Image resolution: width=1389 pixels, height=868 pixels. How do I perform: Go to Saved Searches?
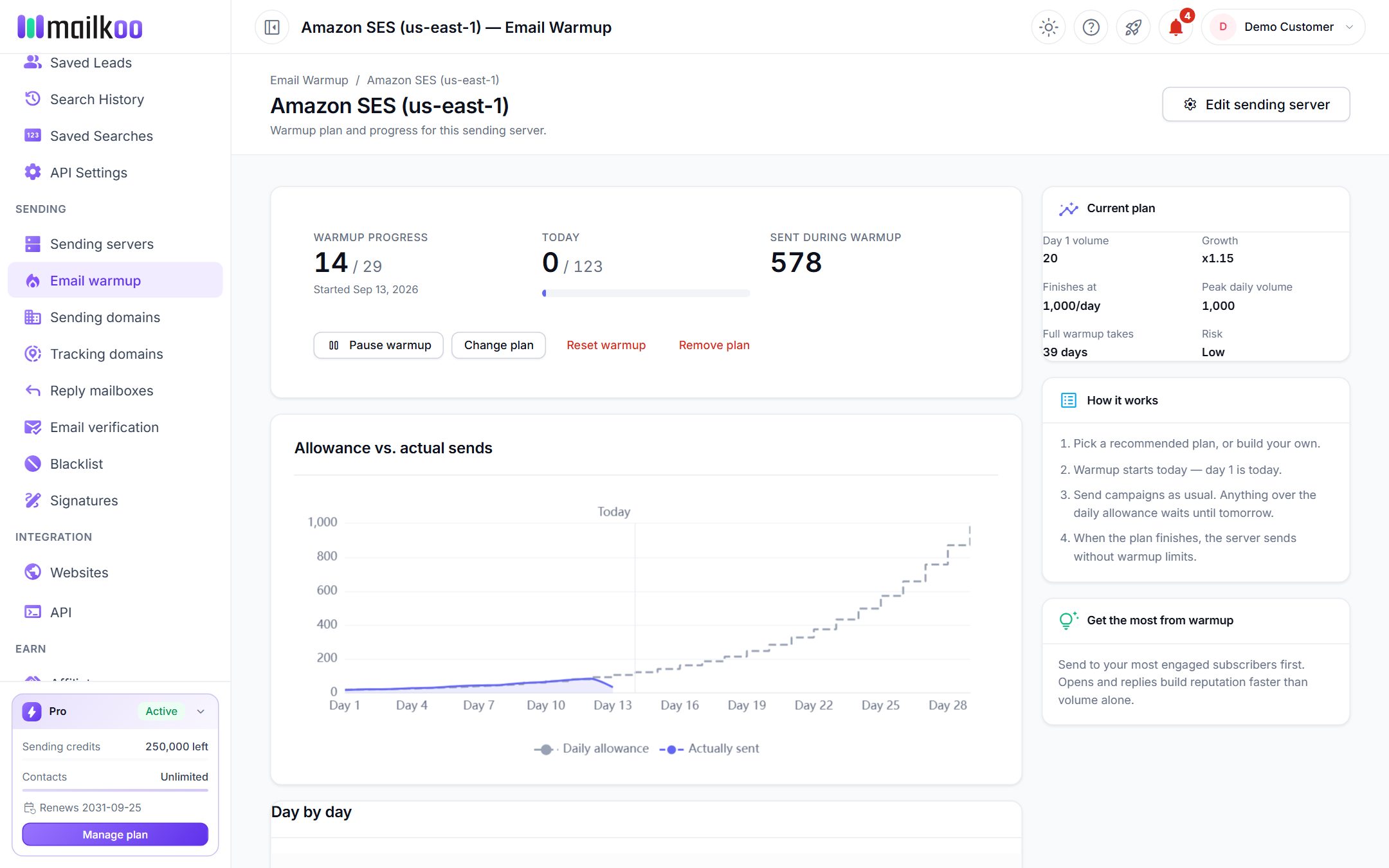pyautogui.click(x=115, y=136)
